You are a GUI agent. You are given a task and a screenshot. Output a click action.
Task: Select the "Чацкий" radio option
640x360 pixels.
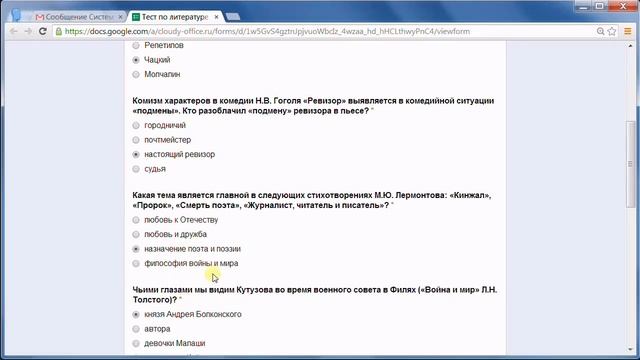coord(136,60)
